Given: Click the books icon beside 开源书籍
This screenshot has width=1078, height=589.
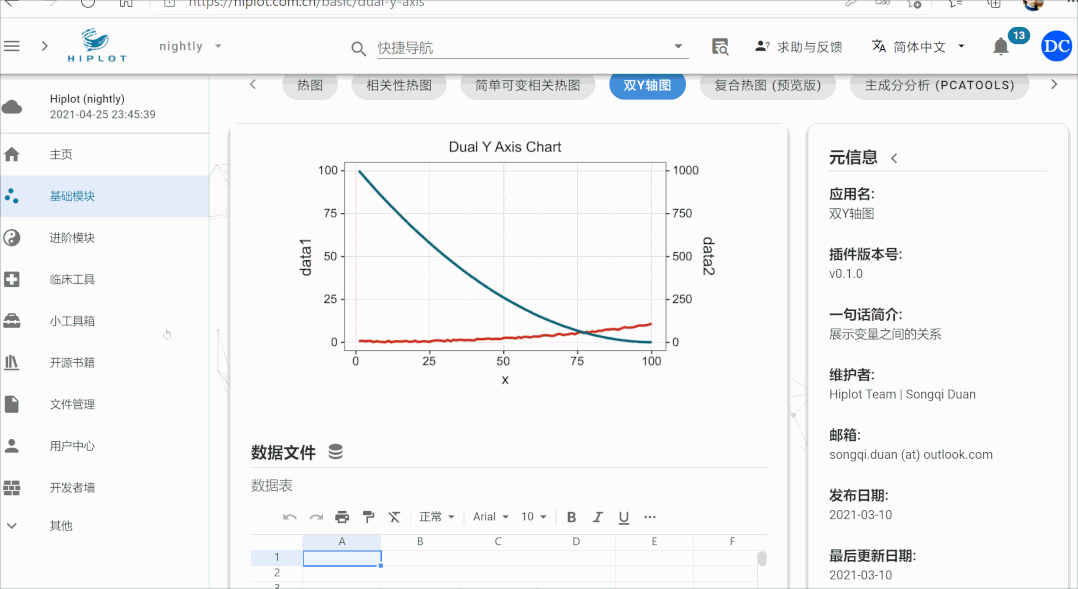Looking at the screenshot, I should point(12,362).
